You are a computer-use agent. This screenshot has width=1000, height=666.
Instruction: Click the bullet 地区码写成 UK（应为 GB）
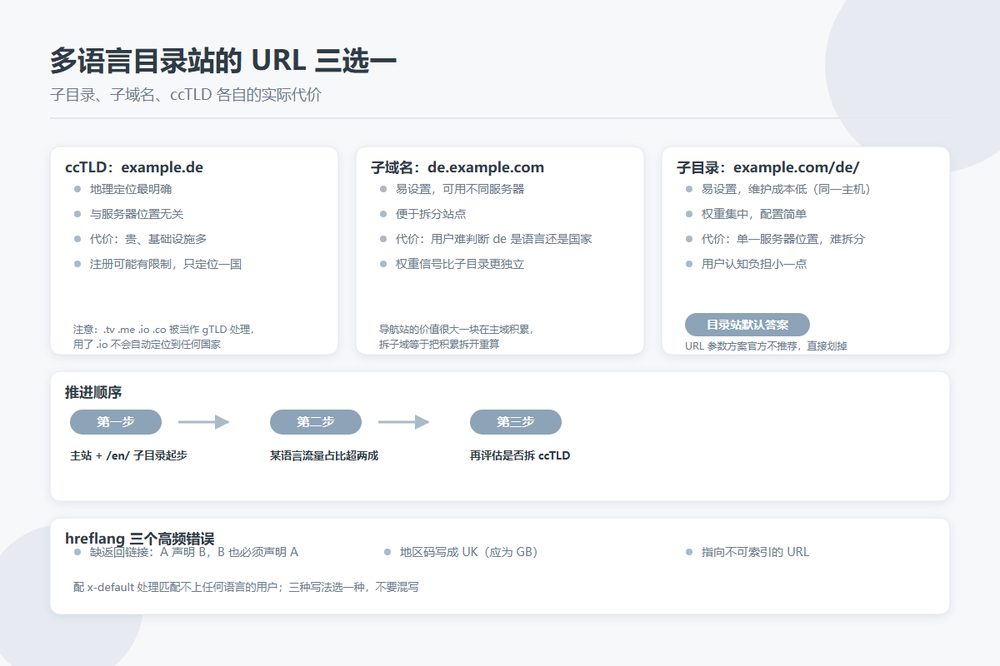coord(469,552)
